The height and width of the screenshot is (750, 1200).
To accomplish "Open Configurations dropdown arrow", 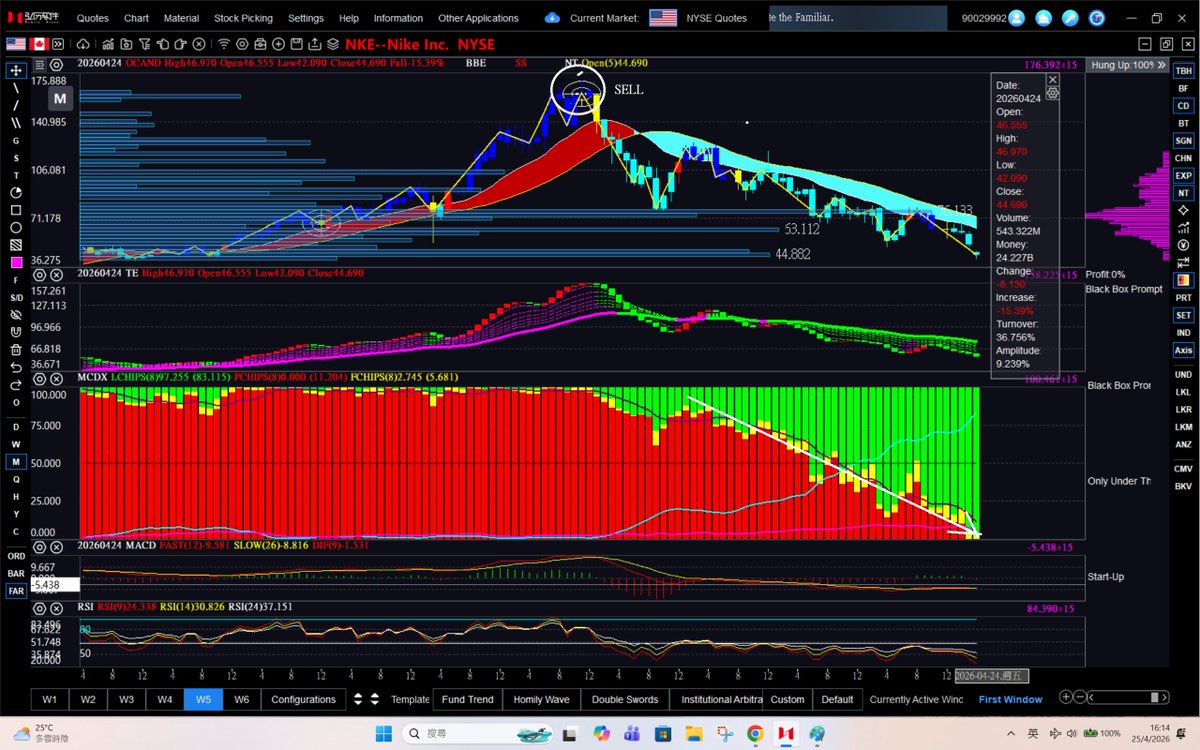I will 356,699.
